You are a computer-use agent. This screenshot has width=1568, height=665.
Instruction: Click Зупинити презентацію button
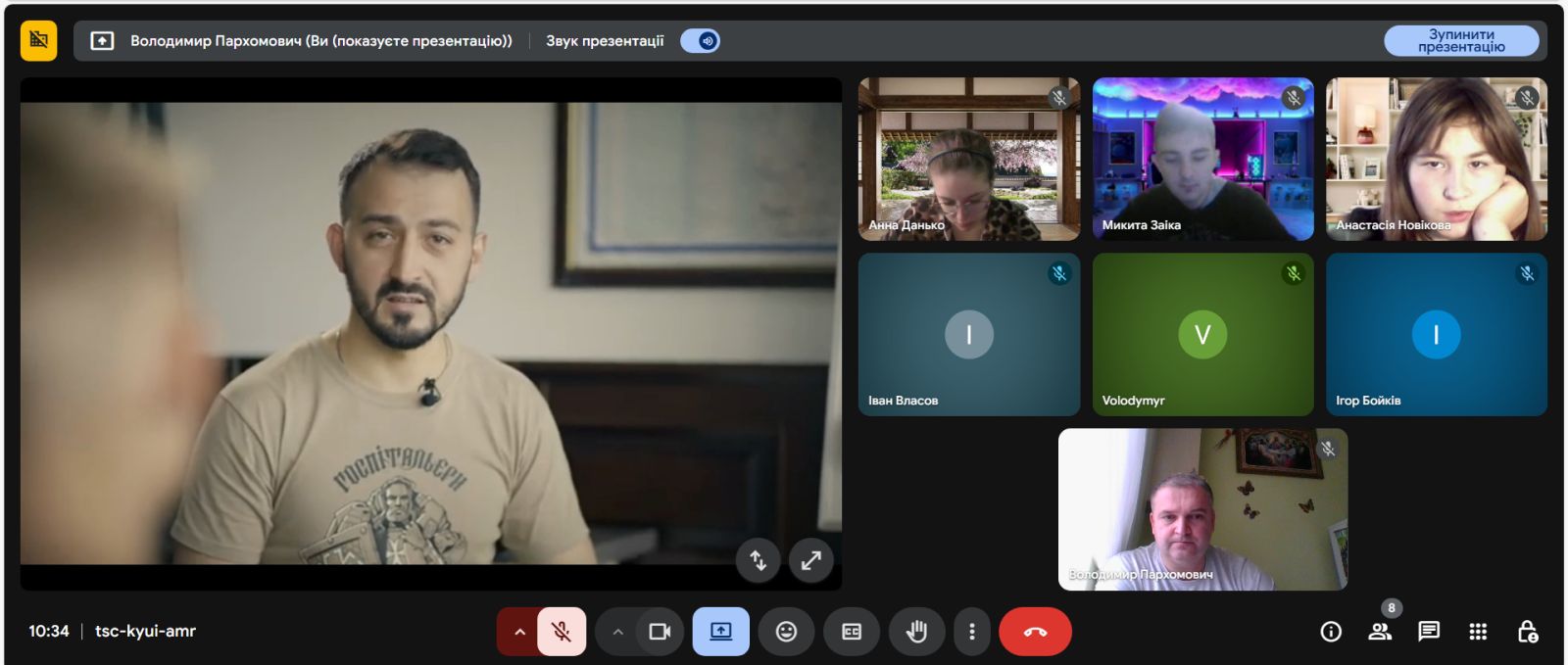click(1460, 41)
